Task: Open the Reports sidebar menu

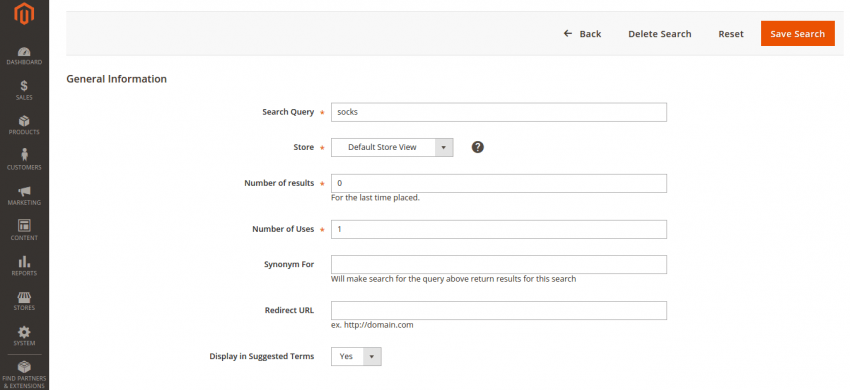Action: (24, 266)
